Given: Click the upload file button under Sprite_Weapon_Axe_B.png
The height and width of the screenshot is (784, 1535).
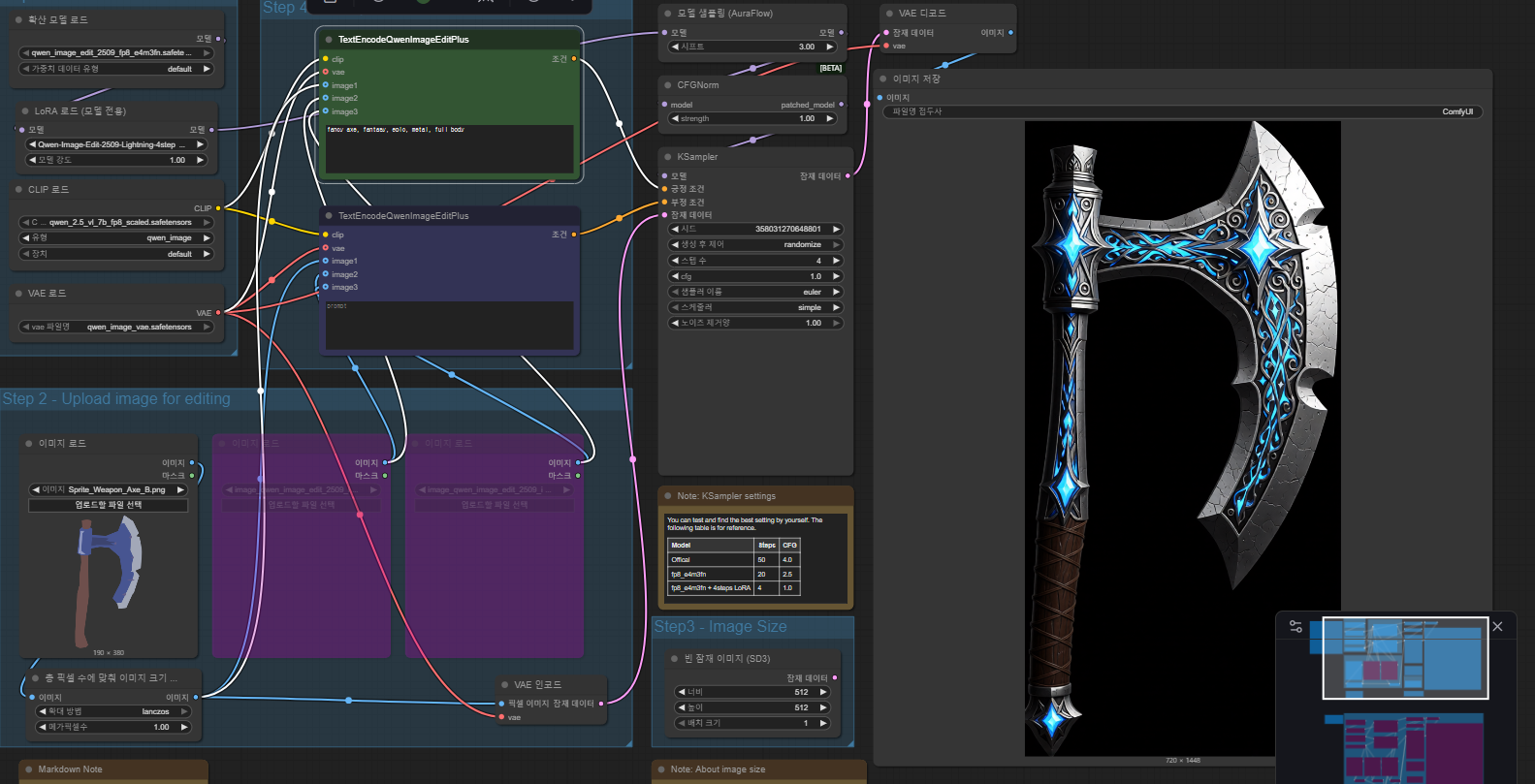Looking at the screenshot, I should [x=109, y=505].
